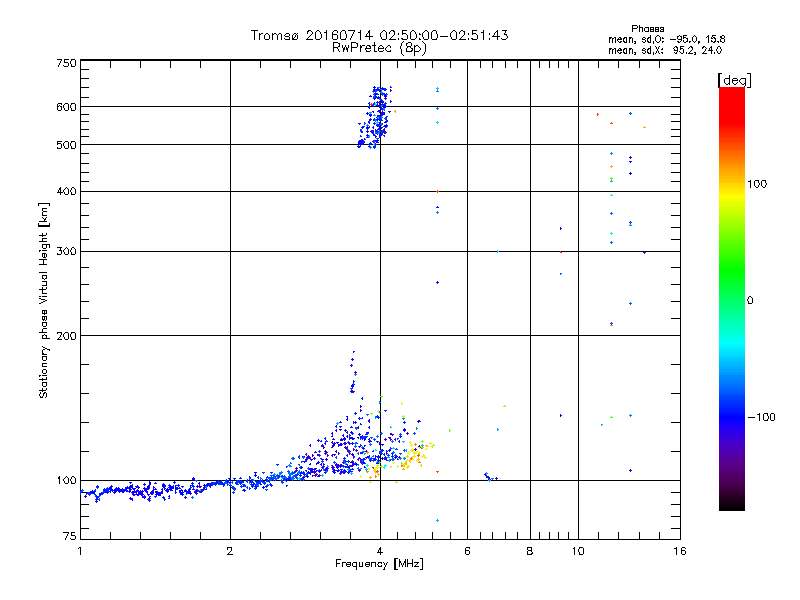The width and height of the screenshot is (800, 600).
Task: Click the 'mean, sd,X: 95.2, 24.0' text
Action: (x=665, y=50)
